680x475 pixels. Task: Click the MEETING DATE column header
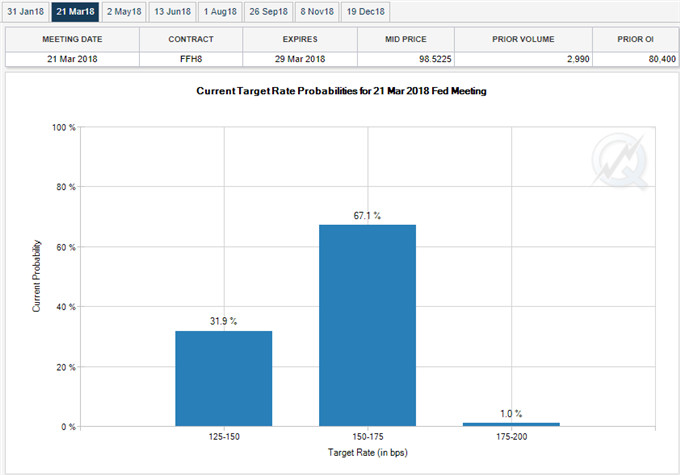coord(72,39)
